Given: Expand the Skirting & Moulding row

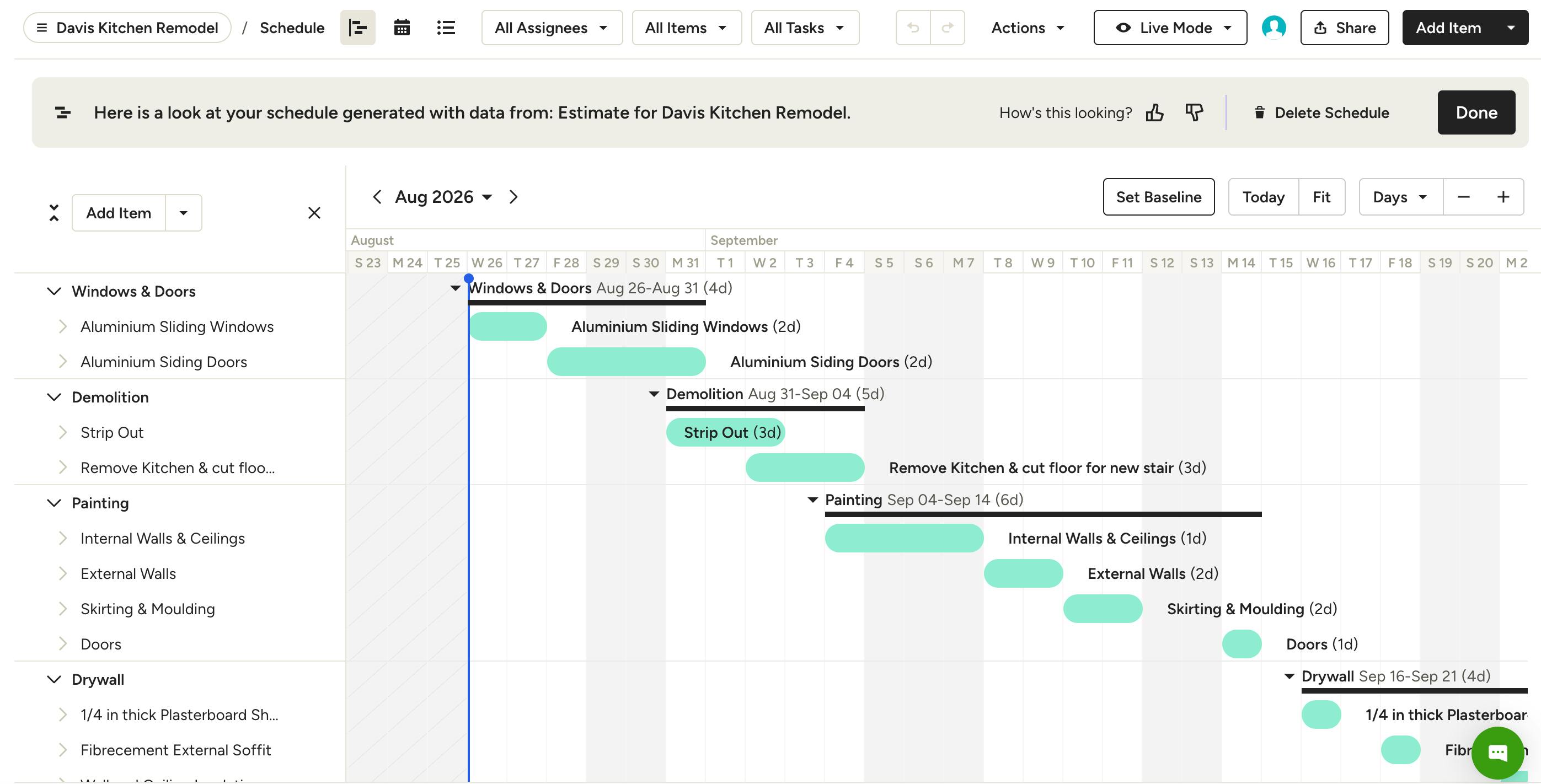Looking at the screenshot, I should tap(62, 609).
